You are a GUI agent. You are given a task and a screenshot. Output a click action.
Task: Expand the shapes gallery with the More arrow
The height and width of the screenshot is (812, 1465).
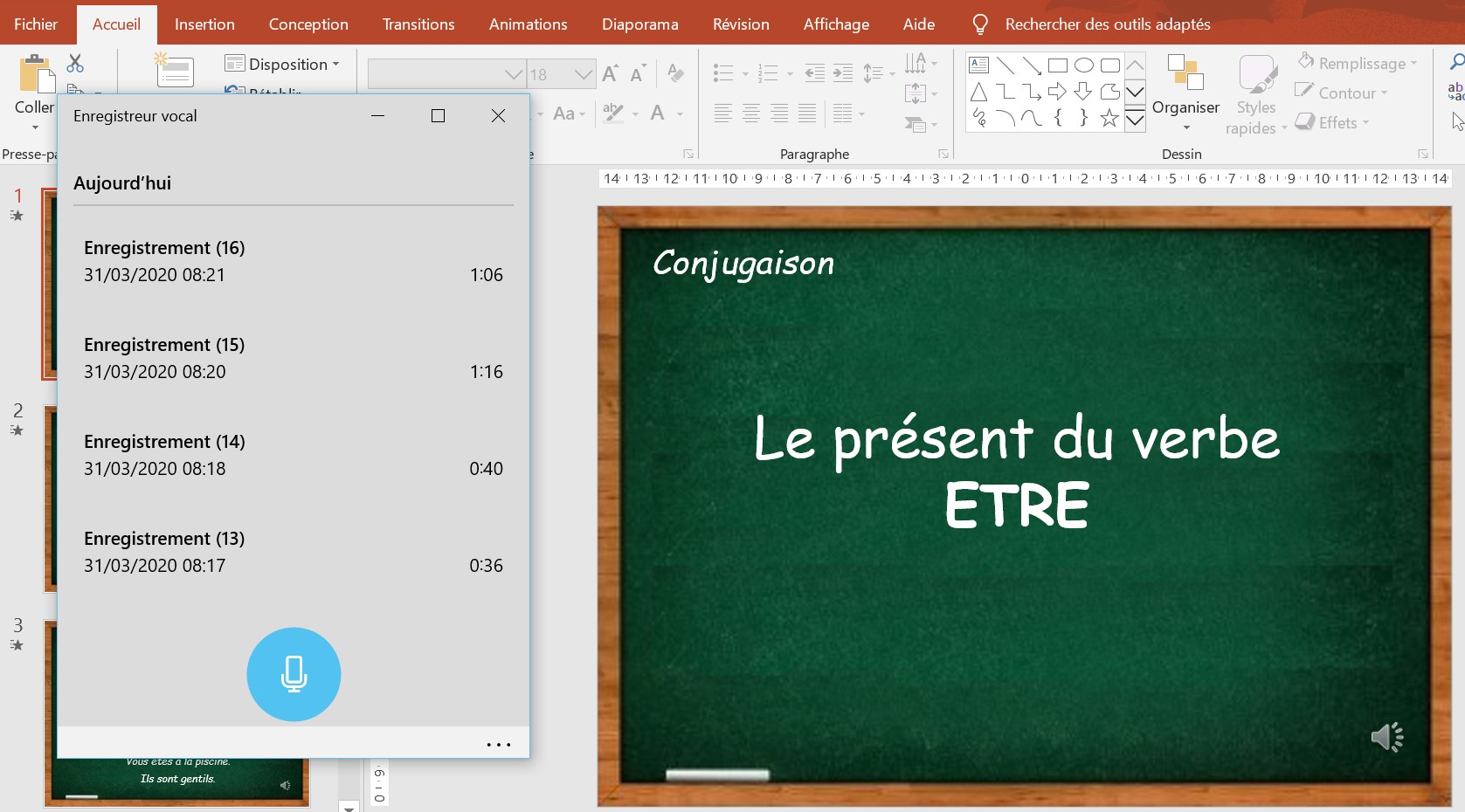tap(1135, 119)
